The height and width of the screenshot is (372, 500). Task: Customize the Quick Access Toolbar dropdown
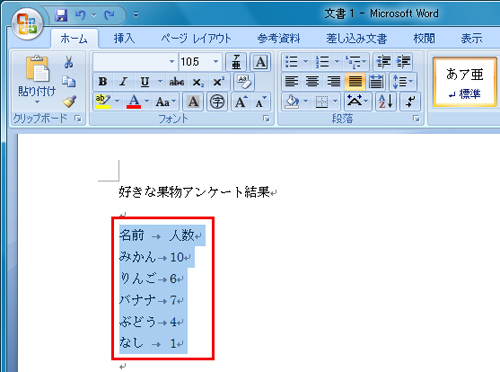coord(136,15)
